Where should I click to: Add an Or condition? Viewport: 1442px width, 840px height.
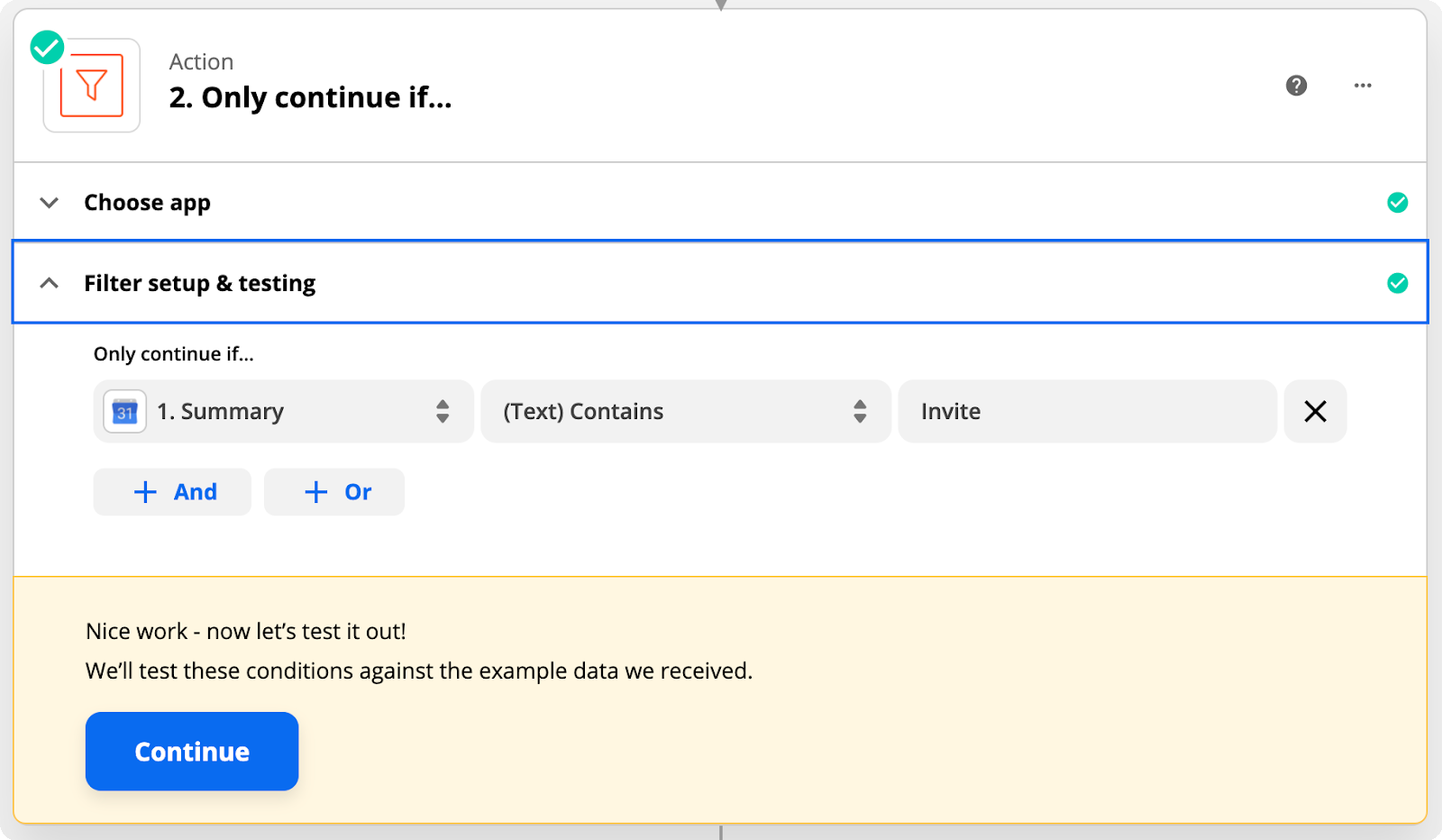(x=334, y=492)
